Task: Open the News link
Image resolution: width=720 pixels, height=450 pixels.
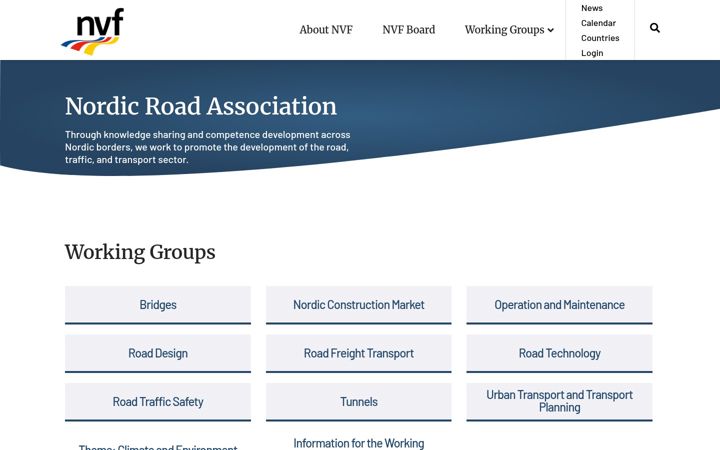Action: tap(591, 8)
